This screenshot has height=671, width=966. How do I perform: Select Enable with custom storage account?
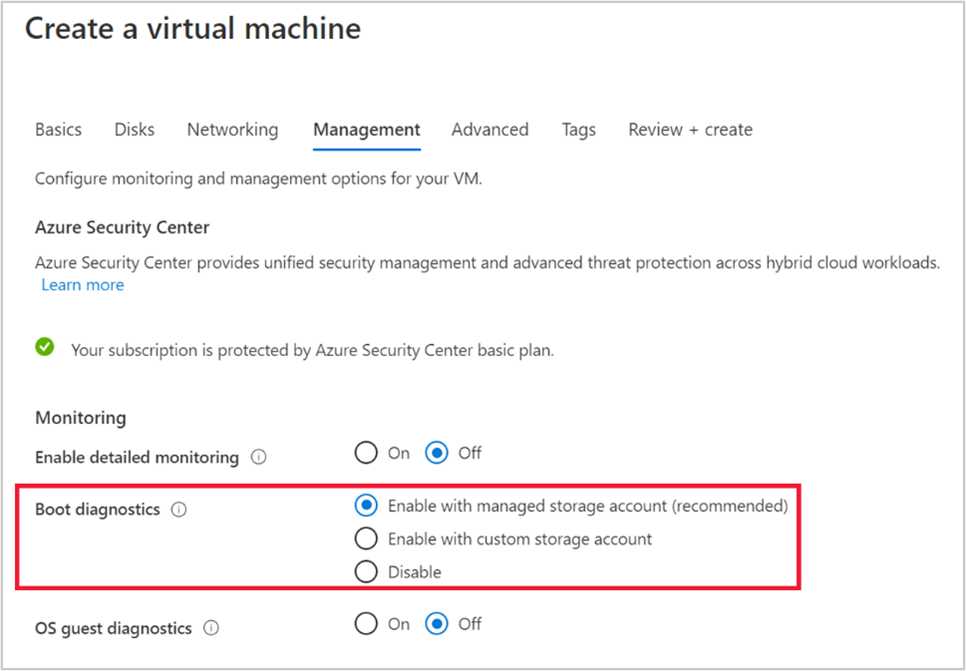click(366, 538)
